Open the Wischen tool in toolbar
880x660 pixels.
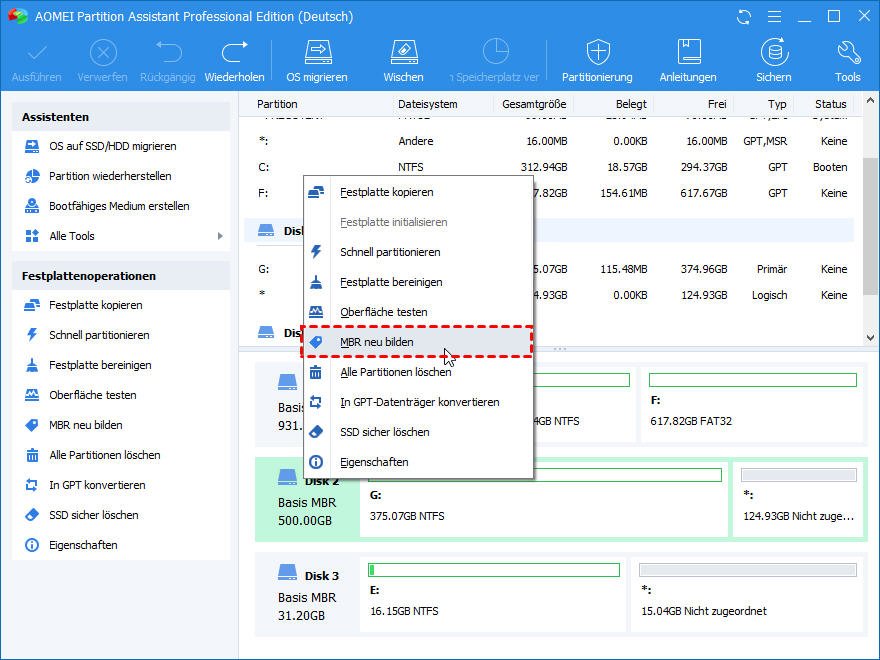click(x=404, y=61)
